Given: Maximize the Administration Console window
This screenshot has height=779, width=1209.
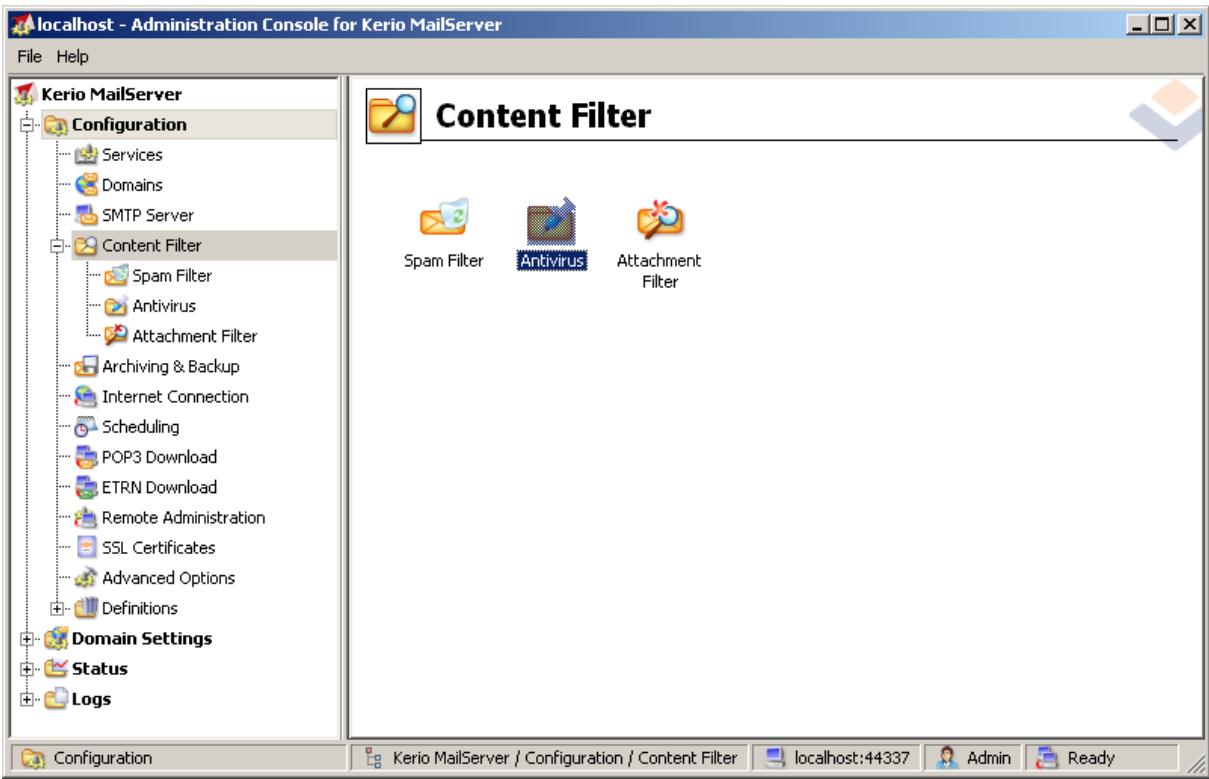Looking at the screenshot, I should [1159, 23].
